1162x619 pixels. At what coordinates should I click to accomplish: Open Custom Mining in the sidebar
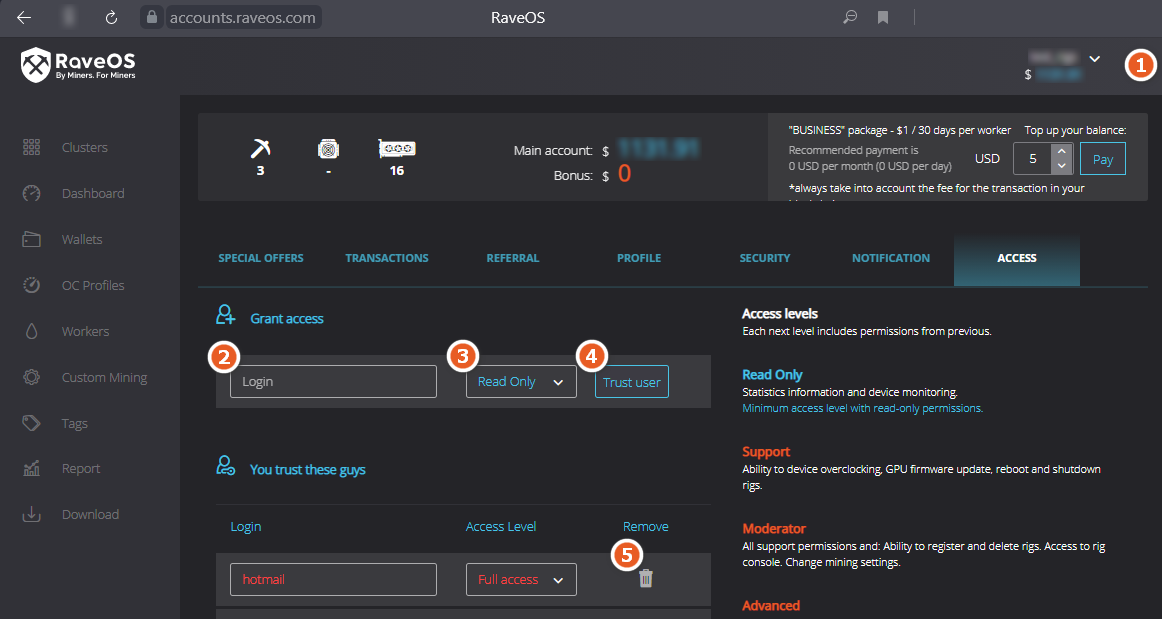(104, 377)
